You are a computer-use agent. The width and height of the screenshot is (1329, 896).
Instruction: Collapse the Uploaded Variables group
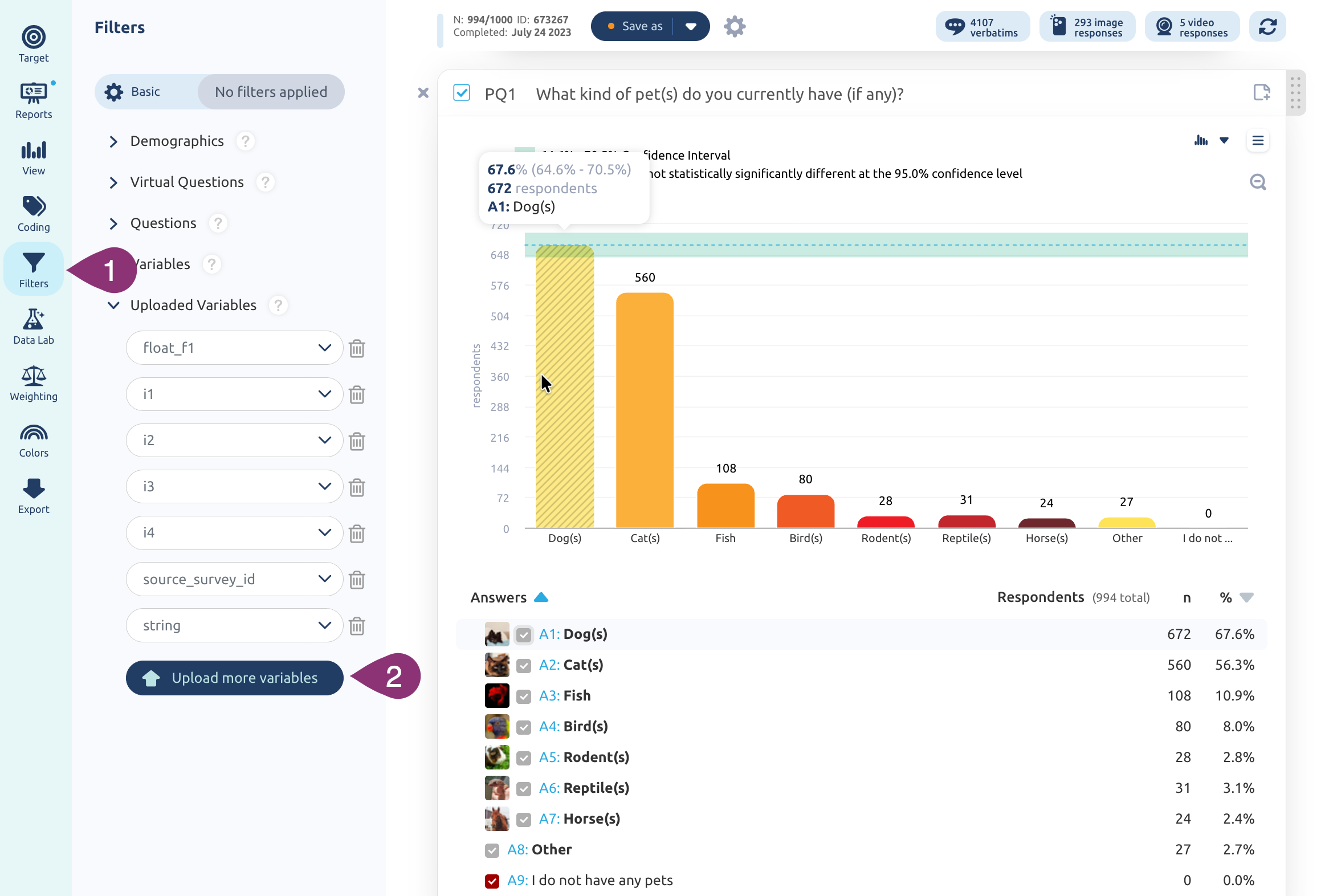113,305
